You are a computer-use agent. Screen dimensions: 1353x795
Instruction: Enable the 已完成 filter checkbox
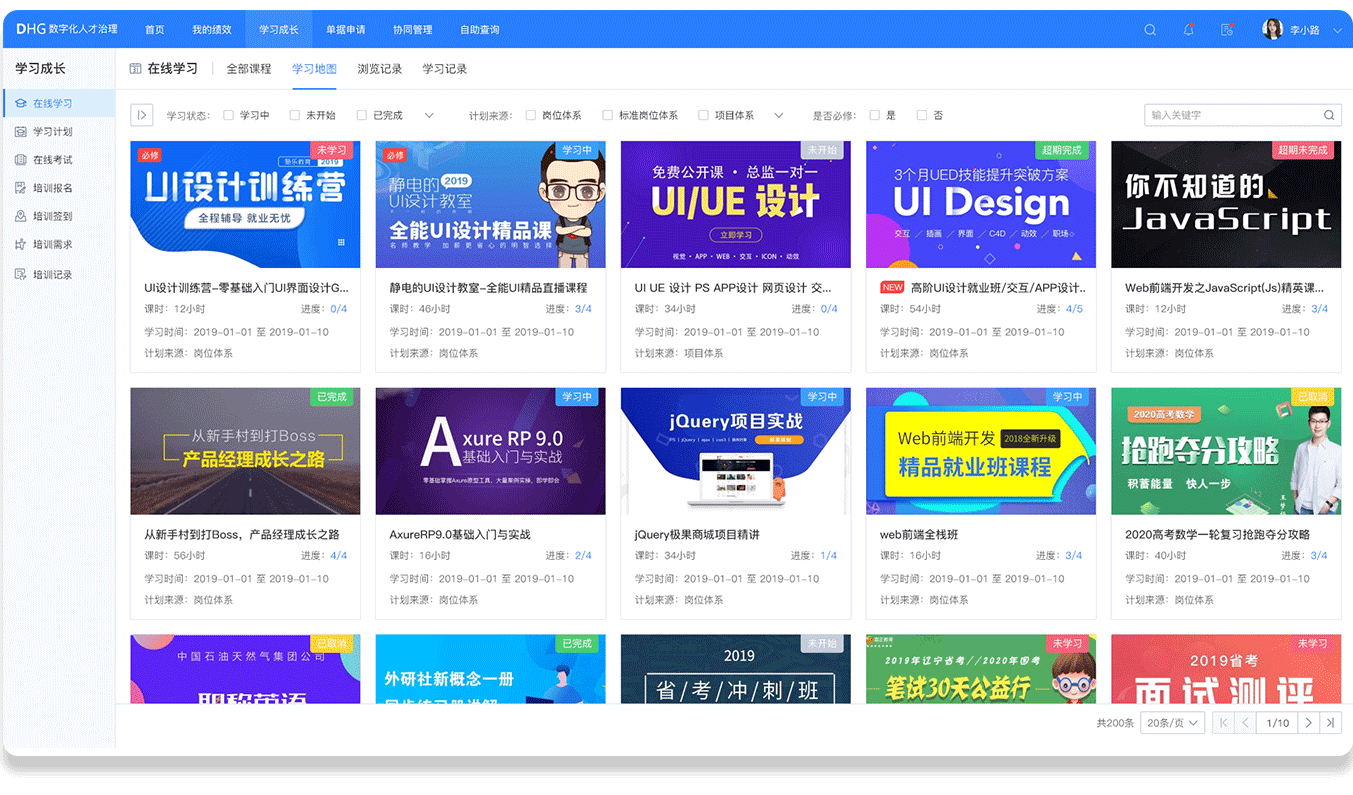362,115
